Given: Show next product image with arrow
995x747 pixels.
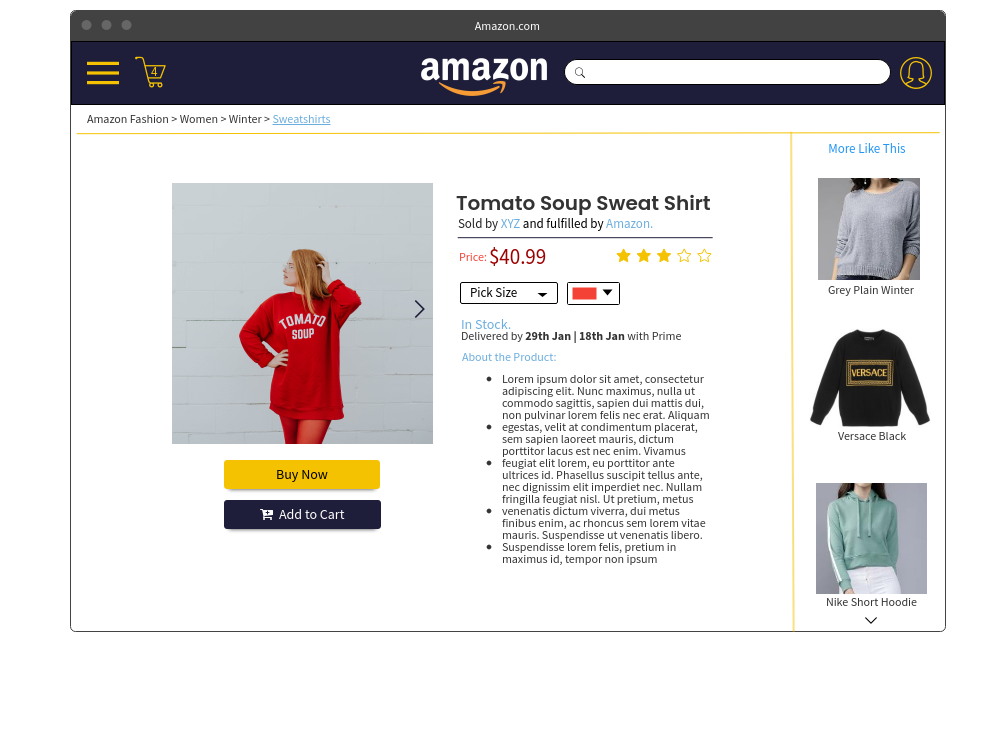Looking at the screenshot, I should point(419,309).
